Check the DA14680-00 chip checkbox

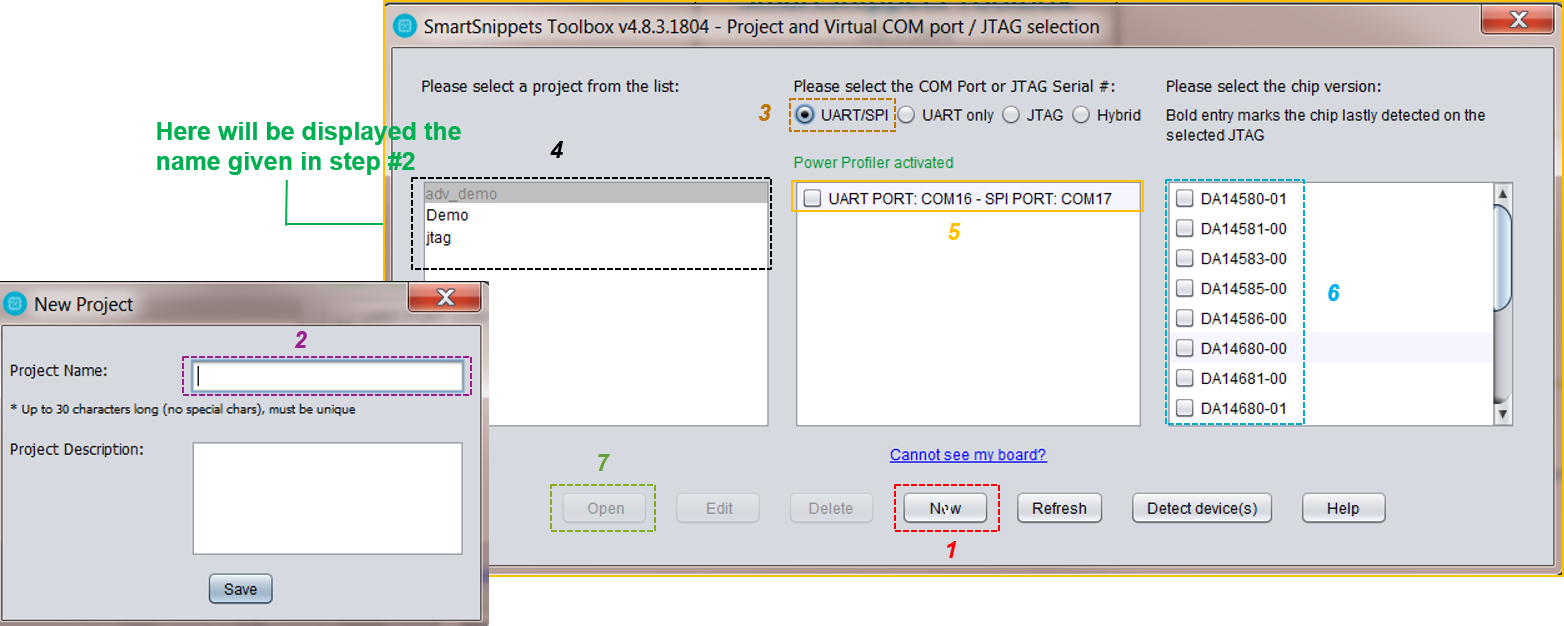click(1184, 348)
